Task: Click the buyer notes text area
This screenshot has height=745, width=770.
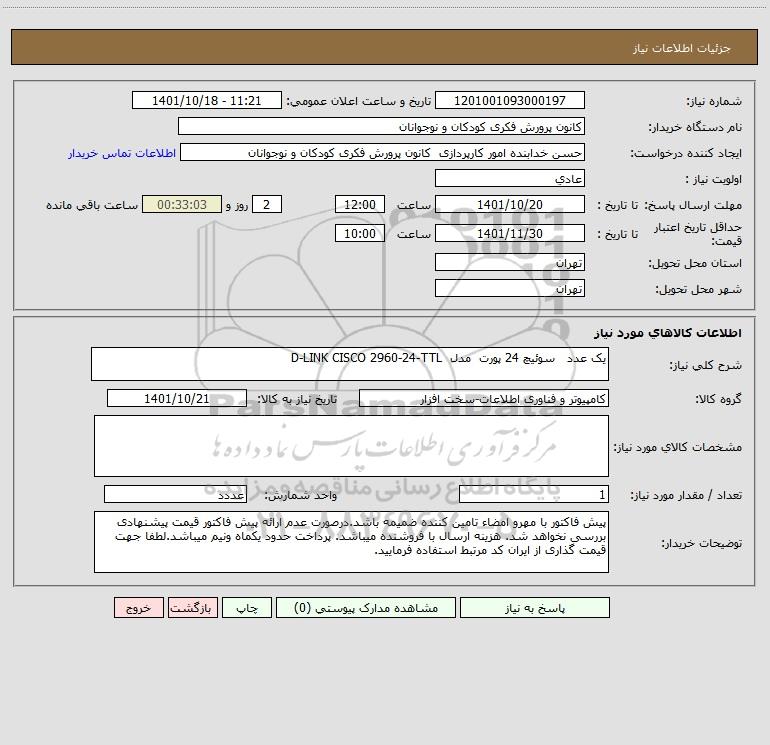Action: 351,542
